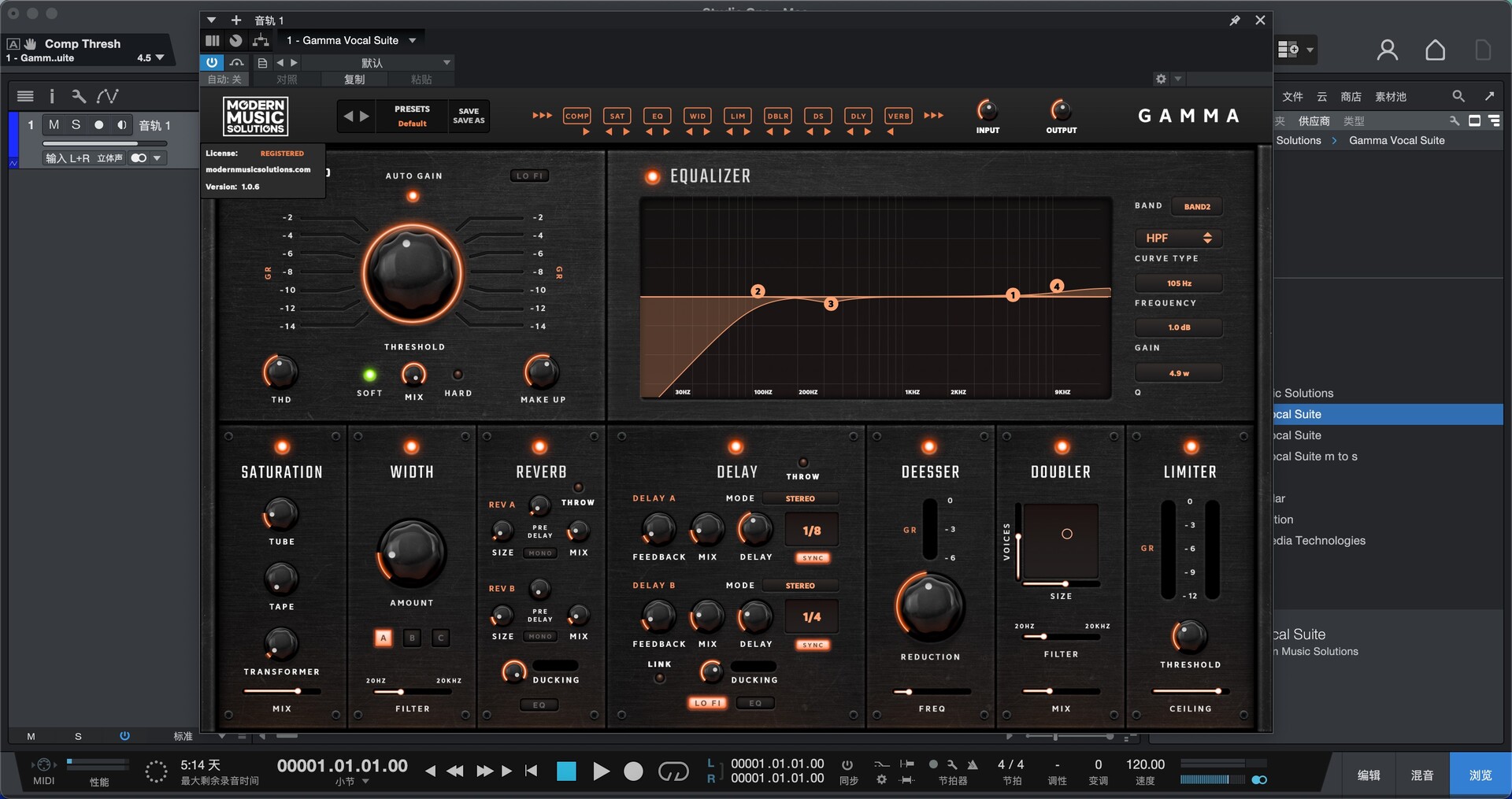Click the plugin pin icon in title bar
The height and width of the screenshot is (799, 1512).
point(1235,20)
